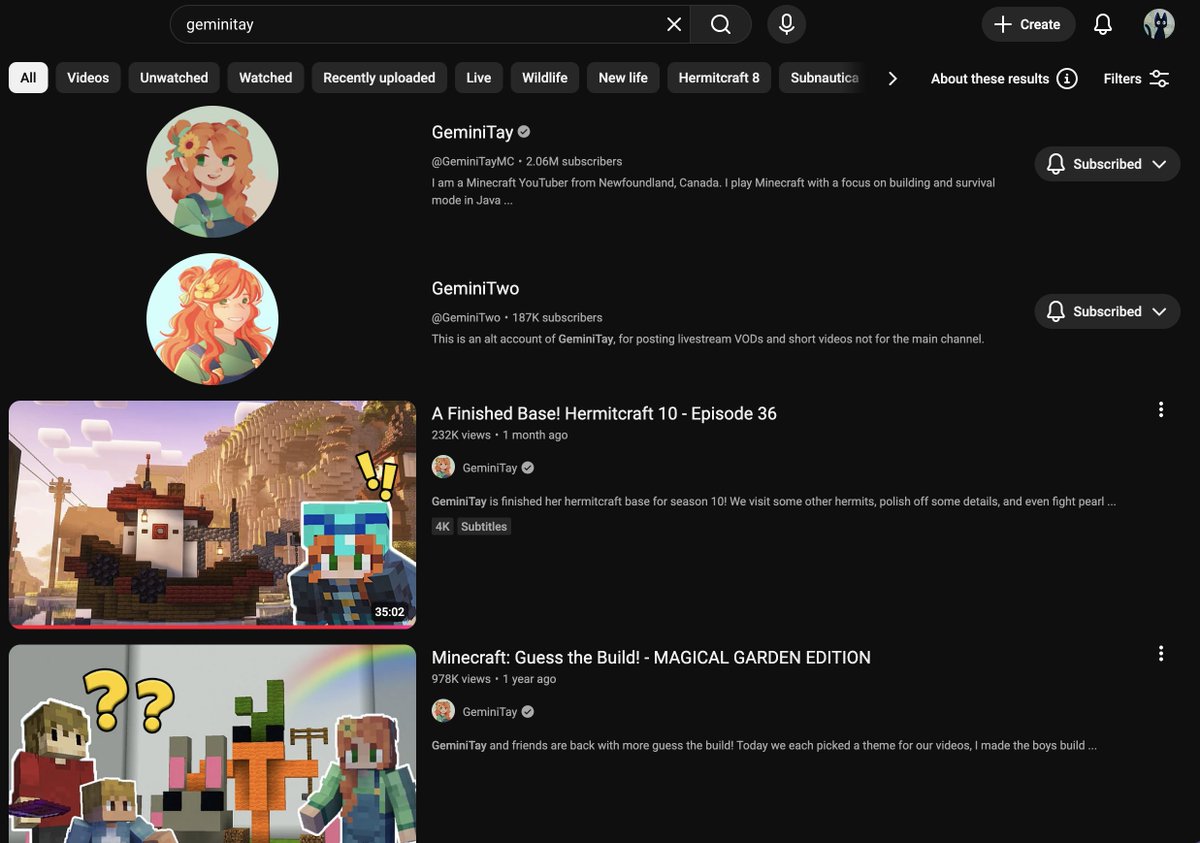1200x843 pixels.
Task: Click the bell icon on GeminiTwo subscription
Action: [x=1055, y=312]
